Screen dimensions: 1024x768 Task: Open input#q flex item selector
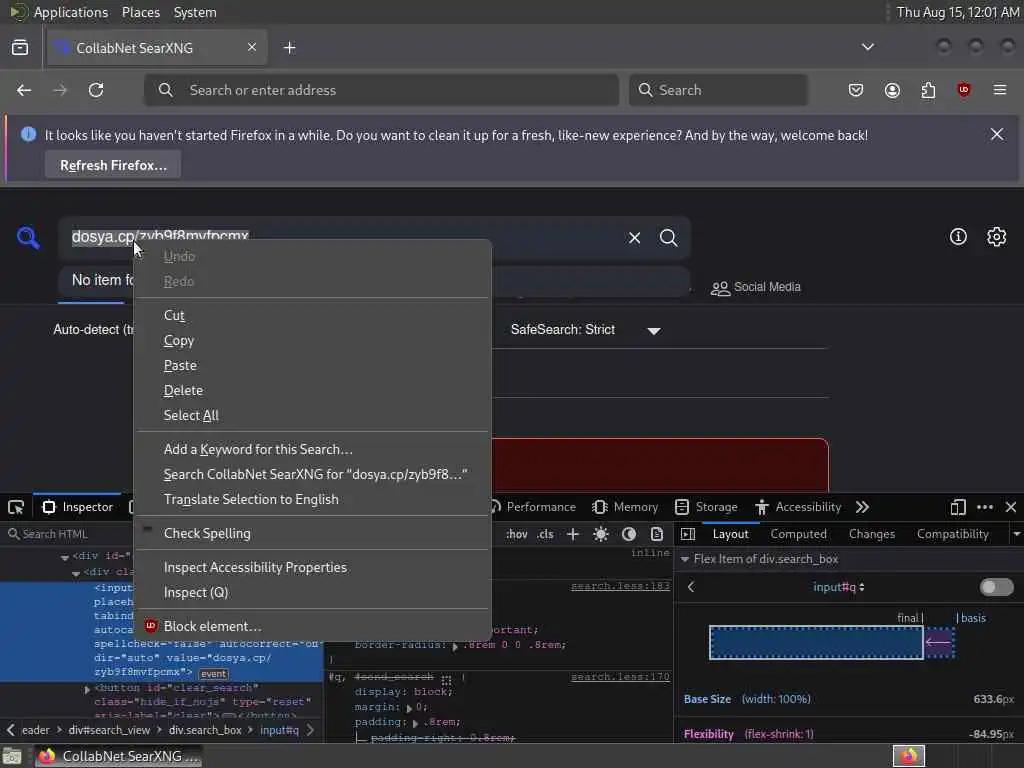(x=839, y=587)
